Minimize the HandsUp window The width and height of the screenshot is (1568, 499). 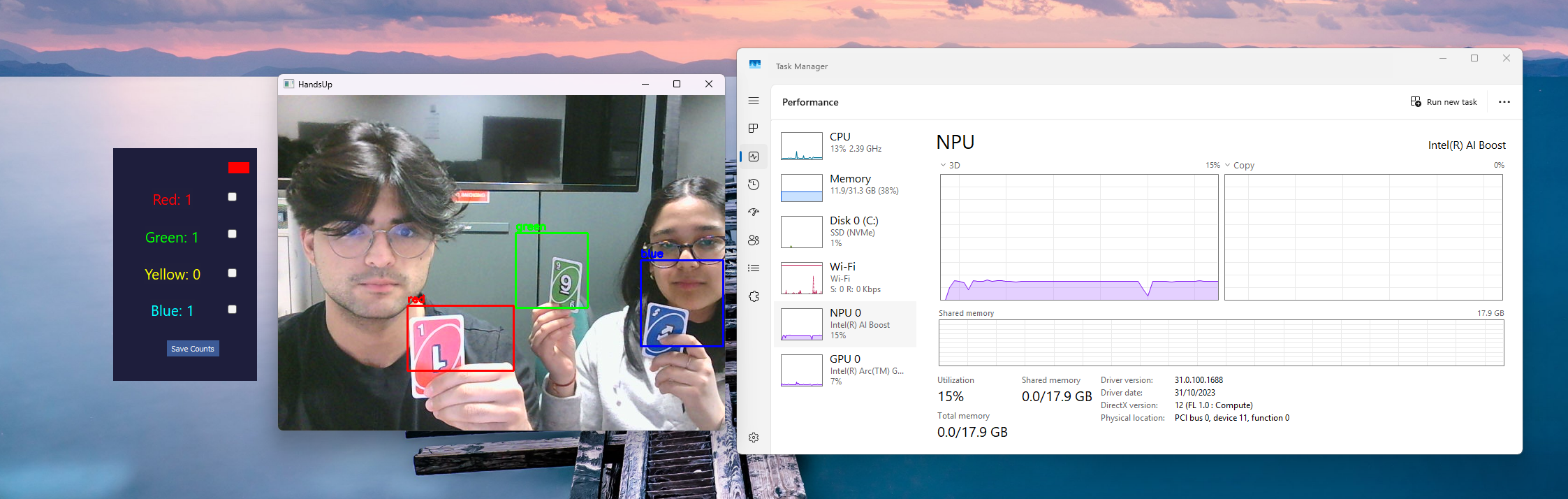(x=645, y=84)
